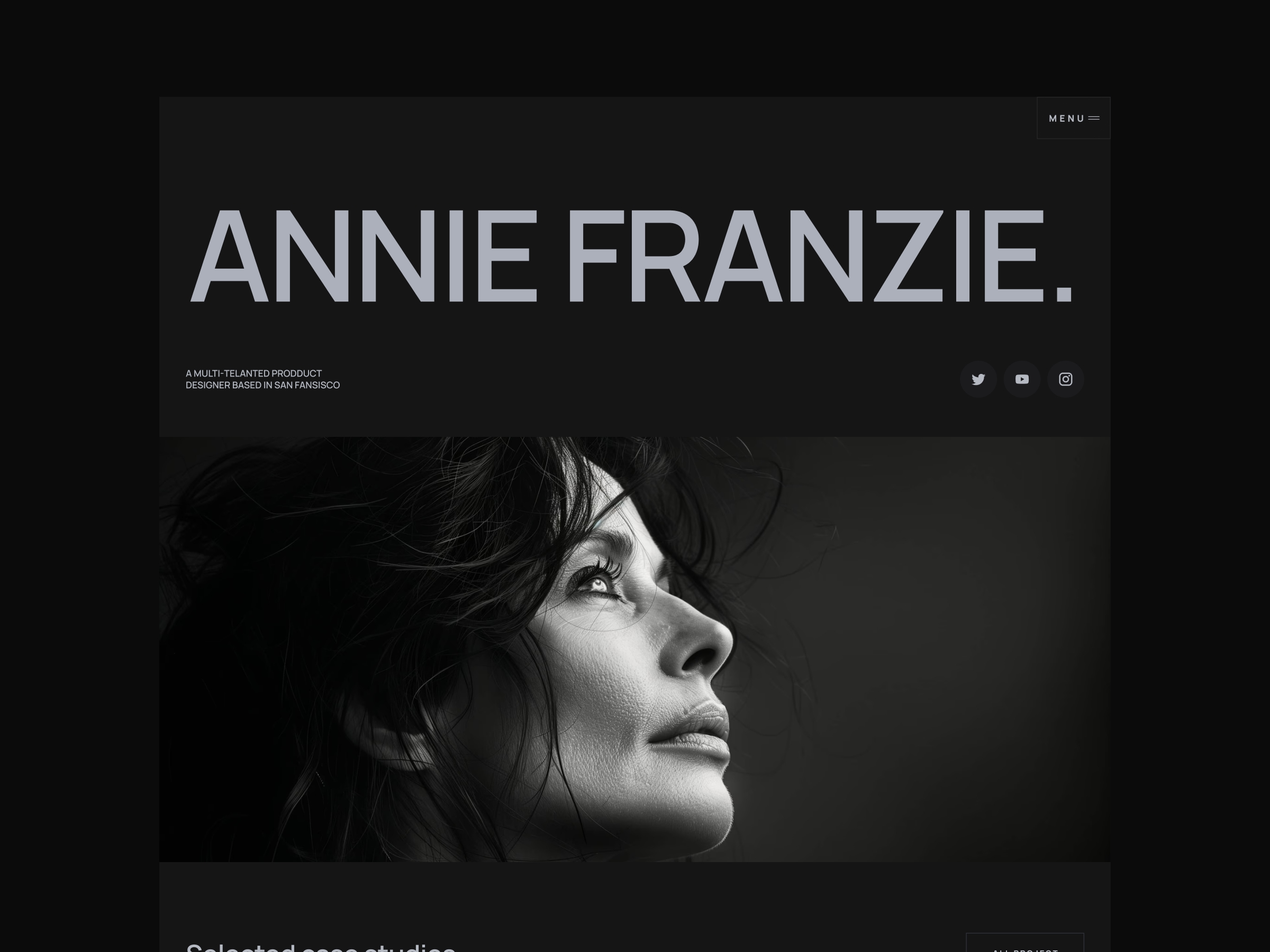
Task: Select the 'DESIGNER BASED IN SAN FANSISCO' line
Action: [263, 385]
